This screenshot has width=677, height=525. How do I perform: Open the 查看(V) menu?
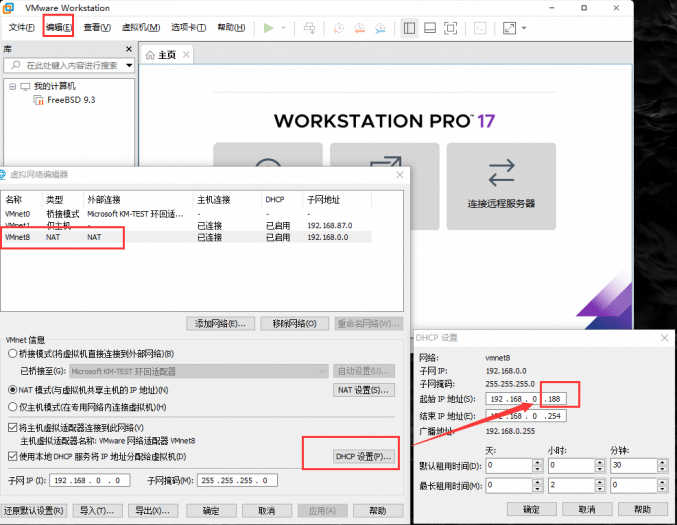coord(97,28)
